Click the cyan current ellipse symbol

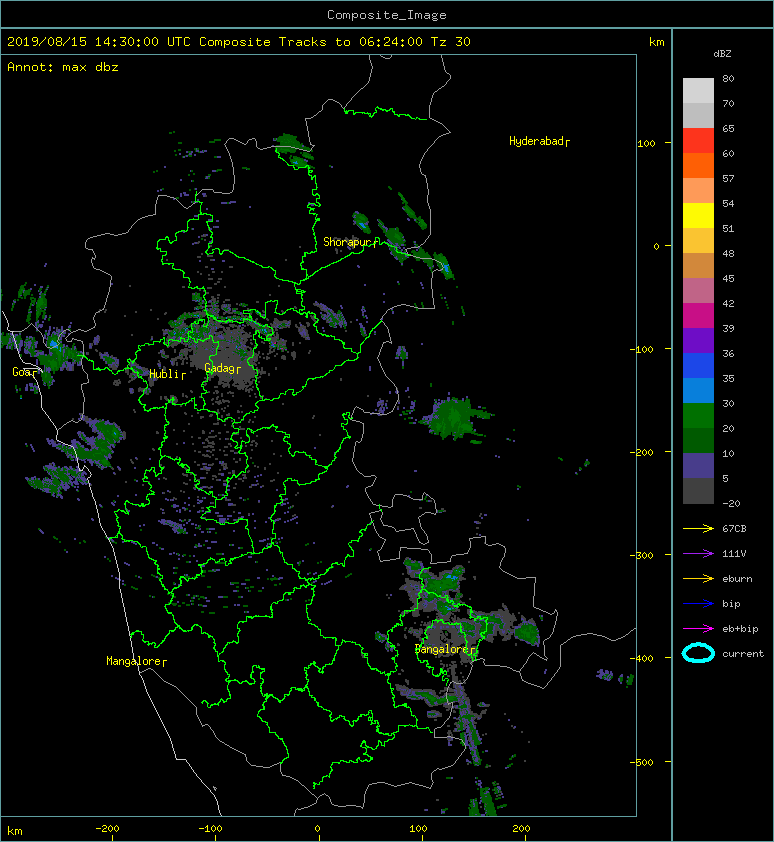[698, 654]
